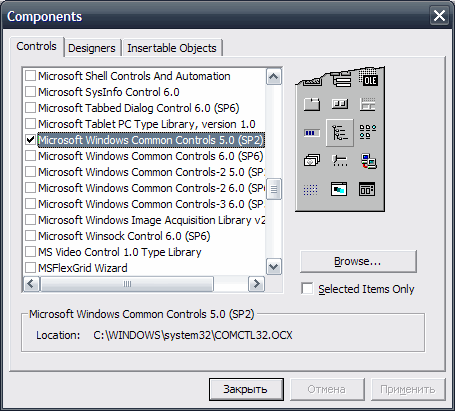Click the Закрыть button
The width and height of the screenshot is (455, 411).
tap(246, 389)
